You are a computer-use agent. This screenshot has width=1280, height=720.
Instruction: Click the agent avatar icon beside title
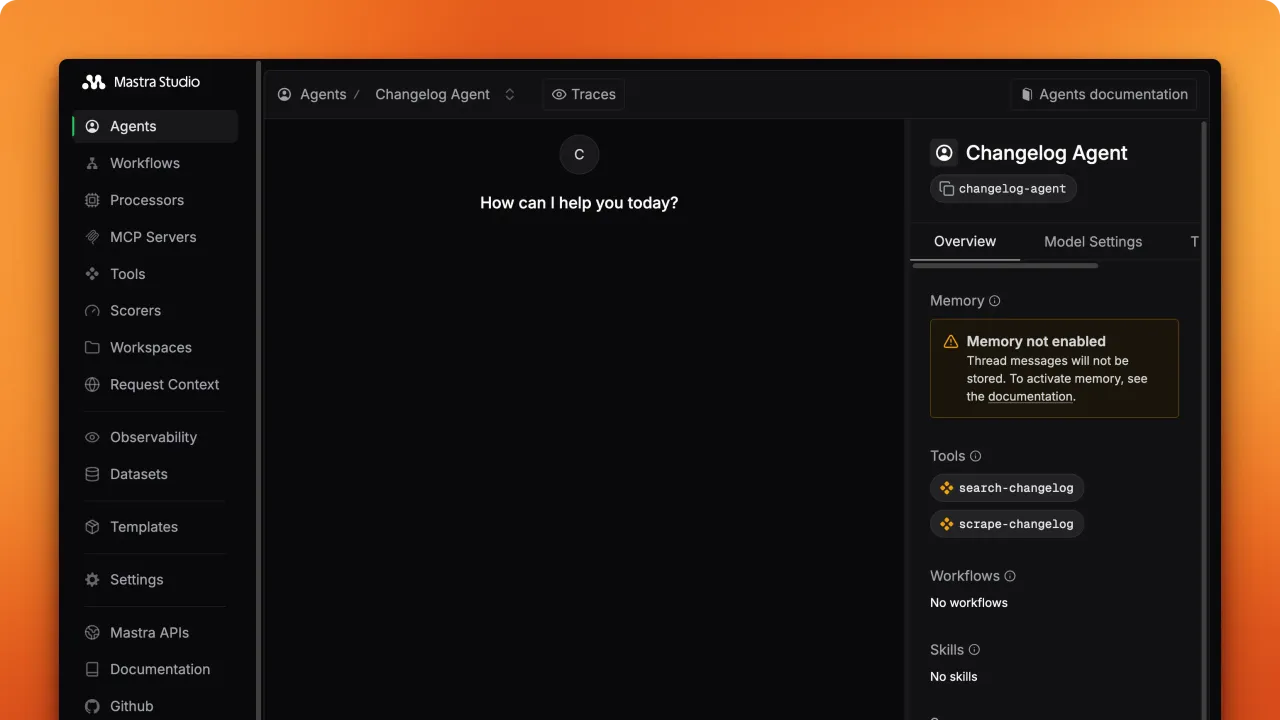click(944, 153)
